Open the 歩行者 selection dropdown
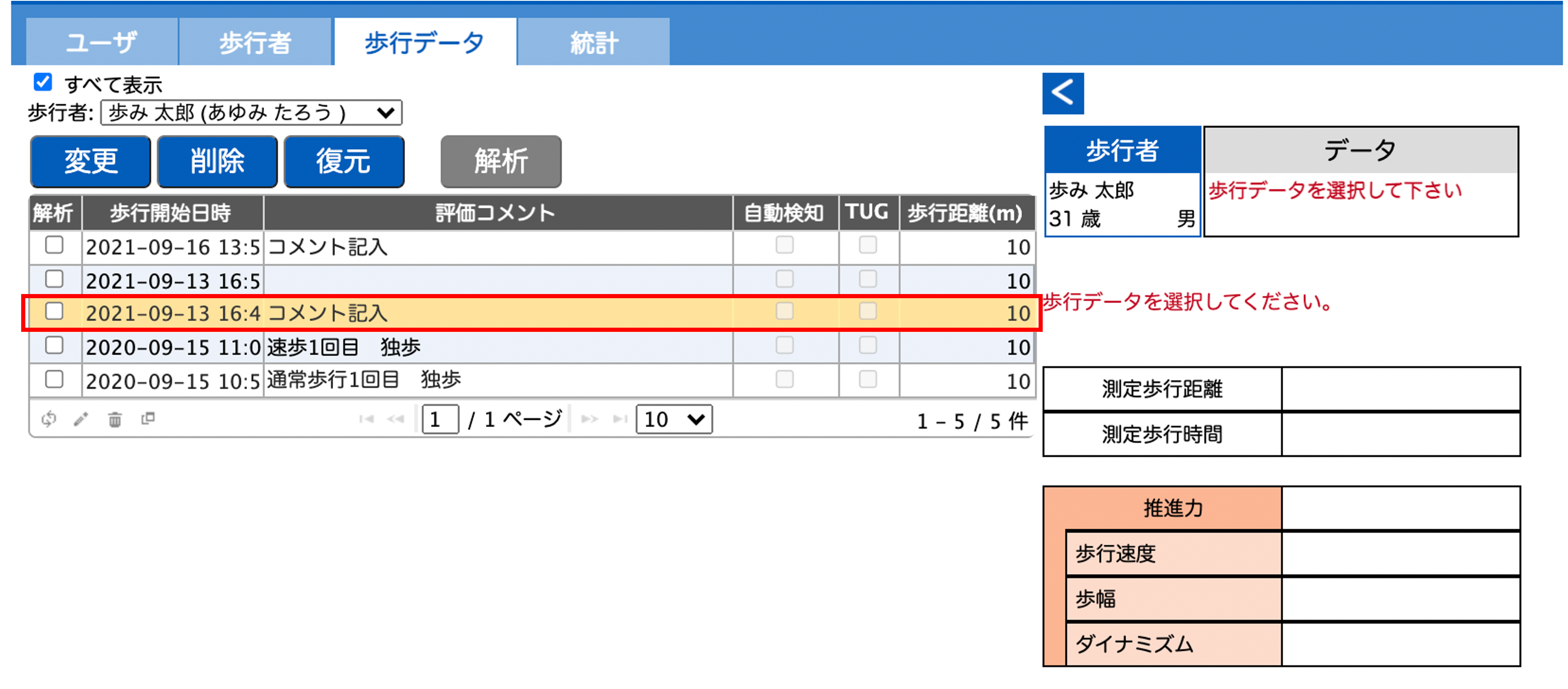 pos(251,113)
